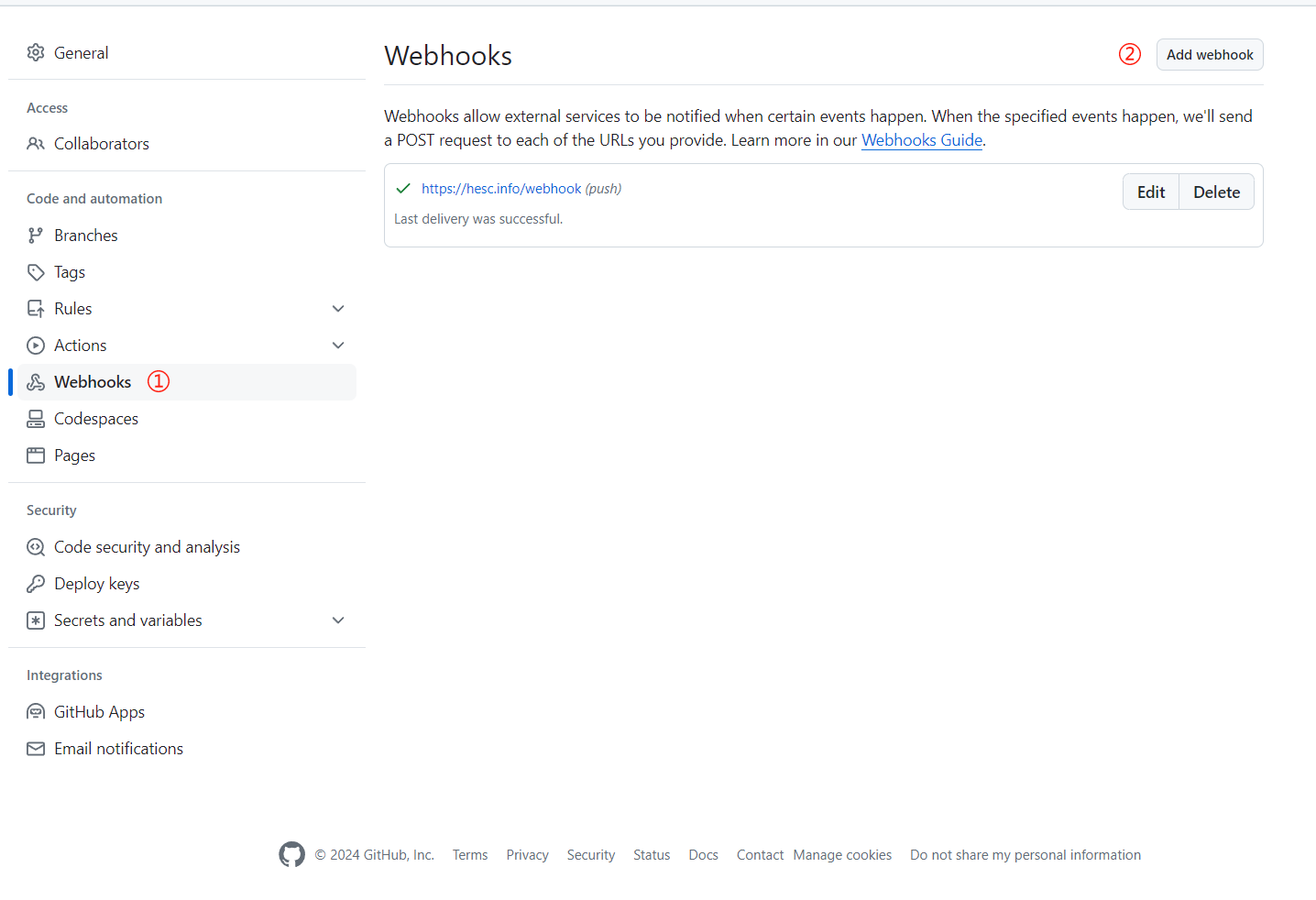The image size is (1316, 900).
Task: Open Code security and analysis settings
Action: (147, 547)
